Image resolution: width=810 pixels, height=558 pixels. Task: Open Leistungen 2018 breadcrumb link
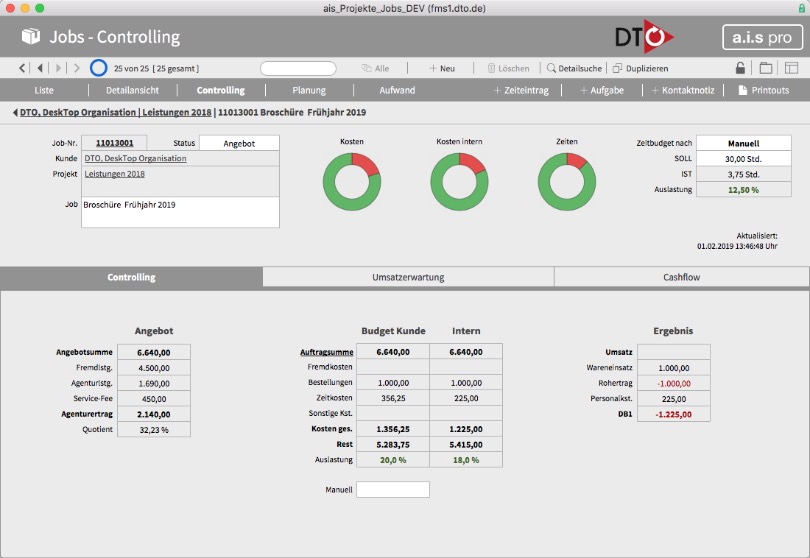click(x=177, y=112)
